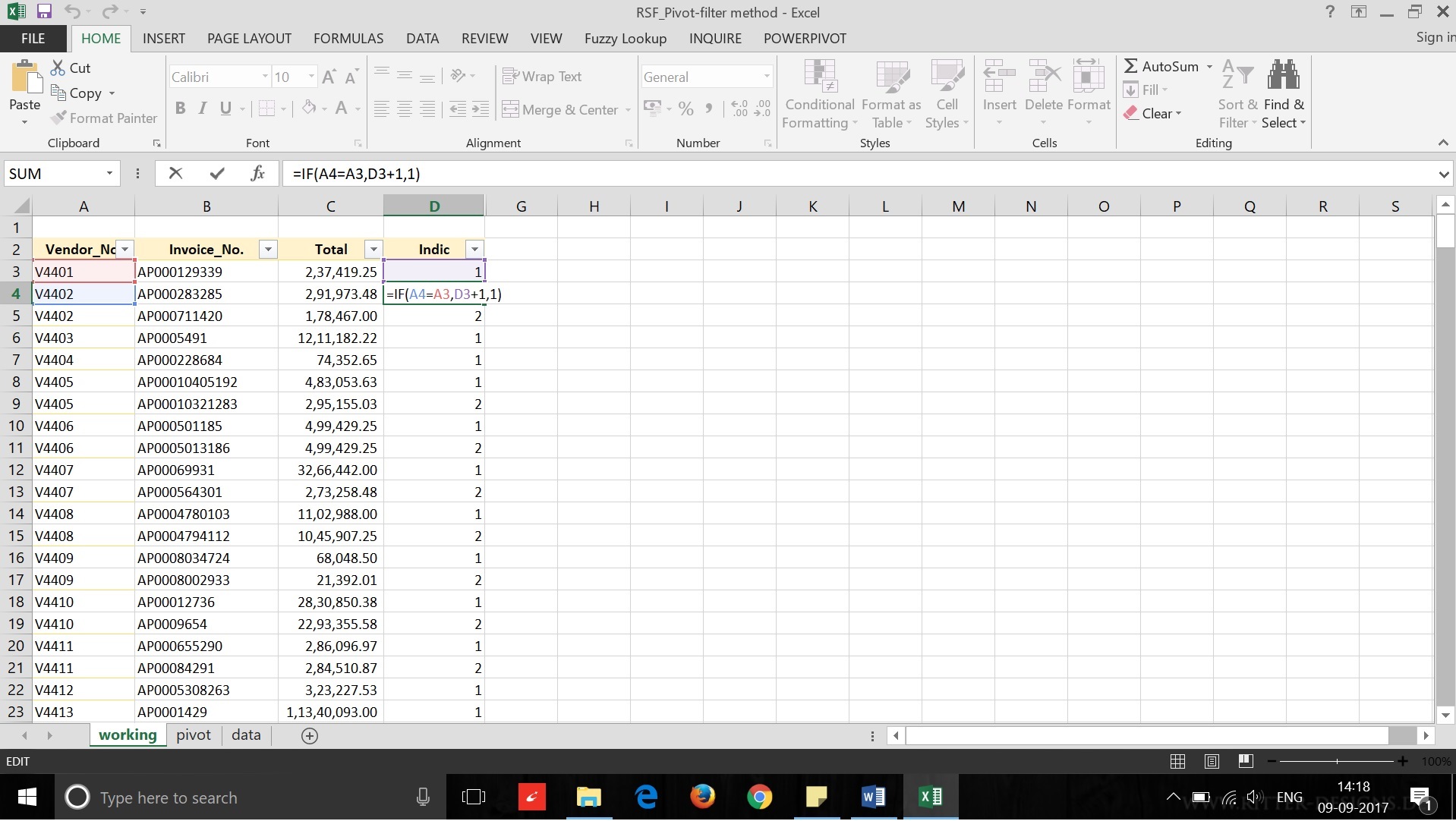Click the Insert cells icon
Viewport: 1456px width, 821px height.
tap(1000, 76)
